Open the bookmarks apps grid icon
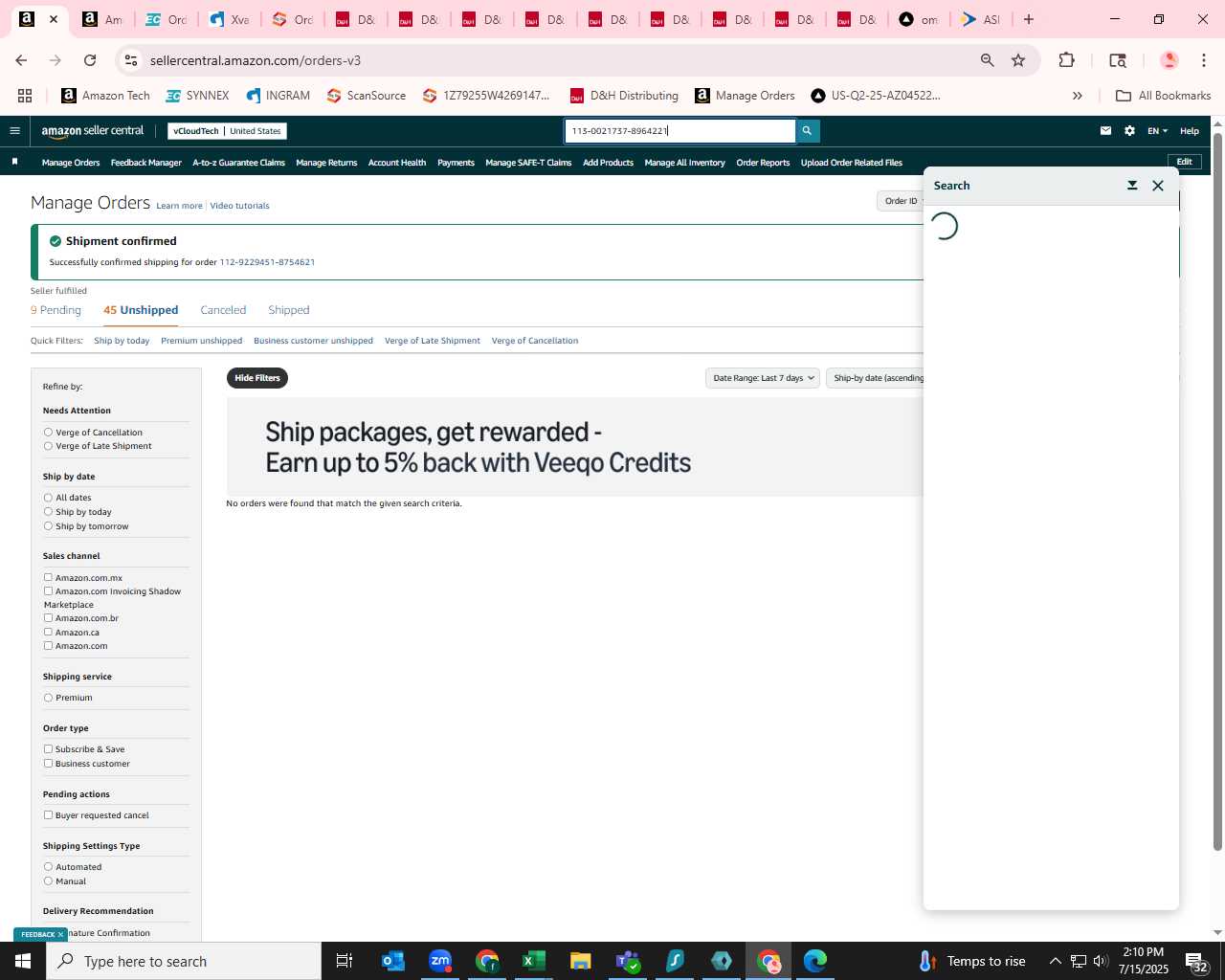This screenshot has height=980, width=1225. pos(25,96)
